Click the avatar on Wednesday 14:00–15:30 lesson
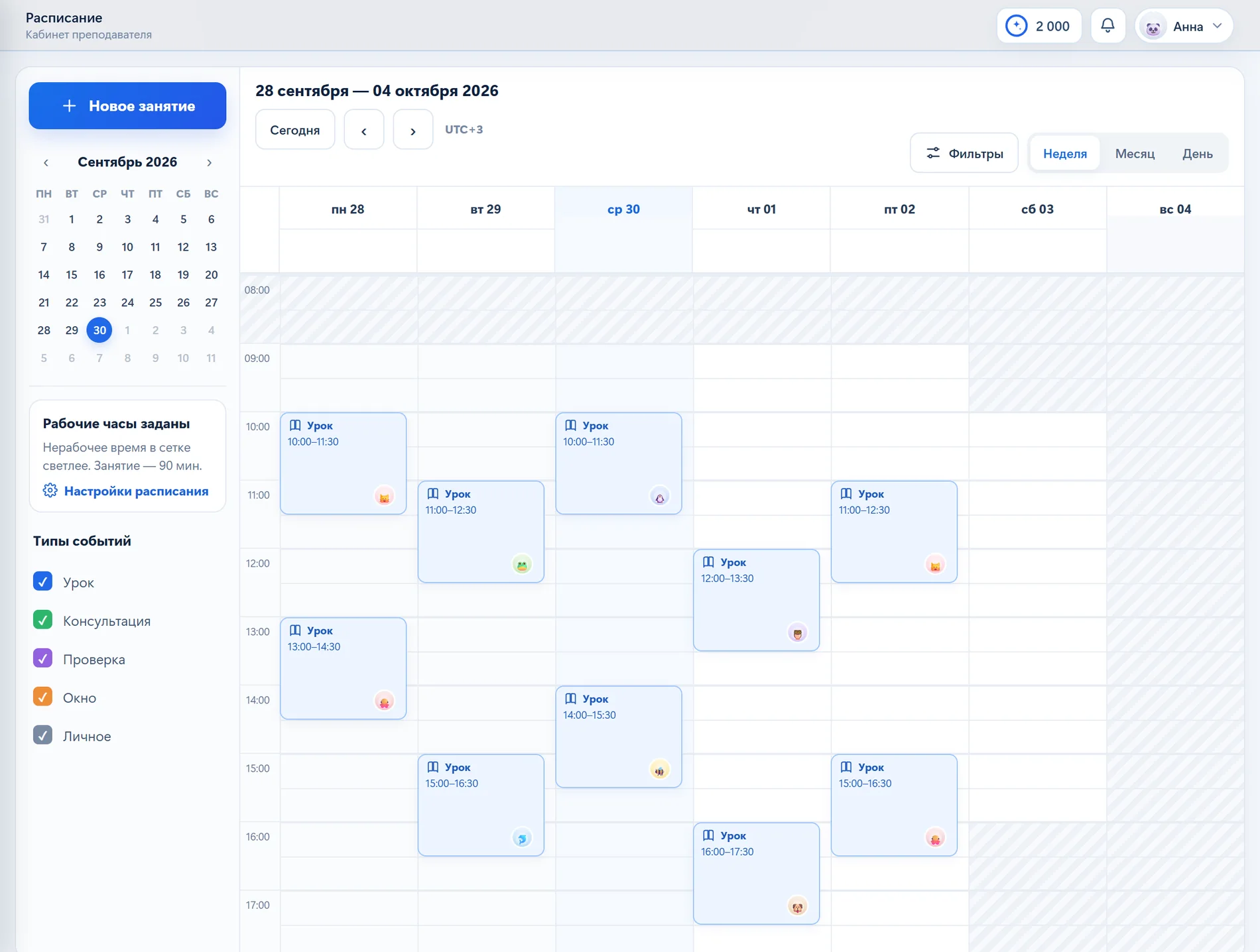This screenshot has width=1260, height=952. coord(659,770)
